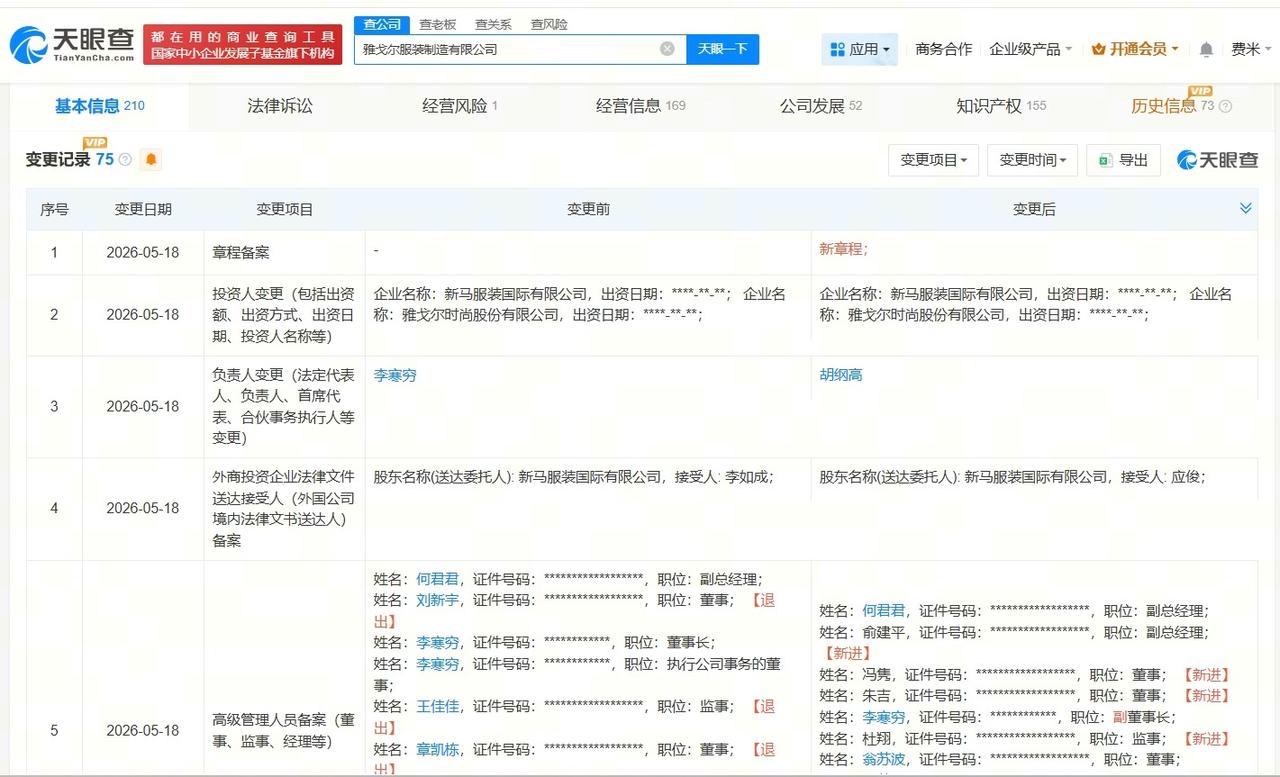The width and height of the screenshot is (1280, 777).
Task: Open 何君君 link in 变更后 column
Action: pos(883,611)
